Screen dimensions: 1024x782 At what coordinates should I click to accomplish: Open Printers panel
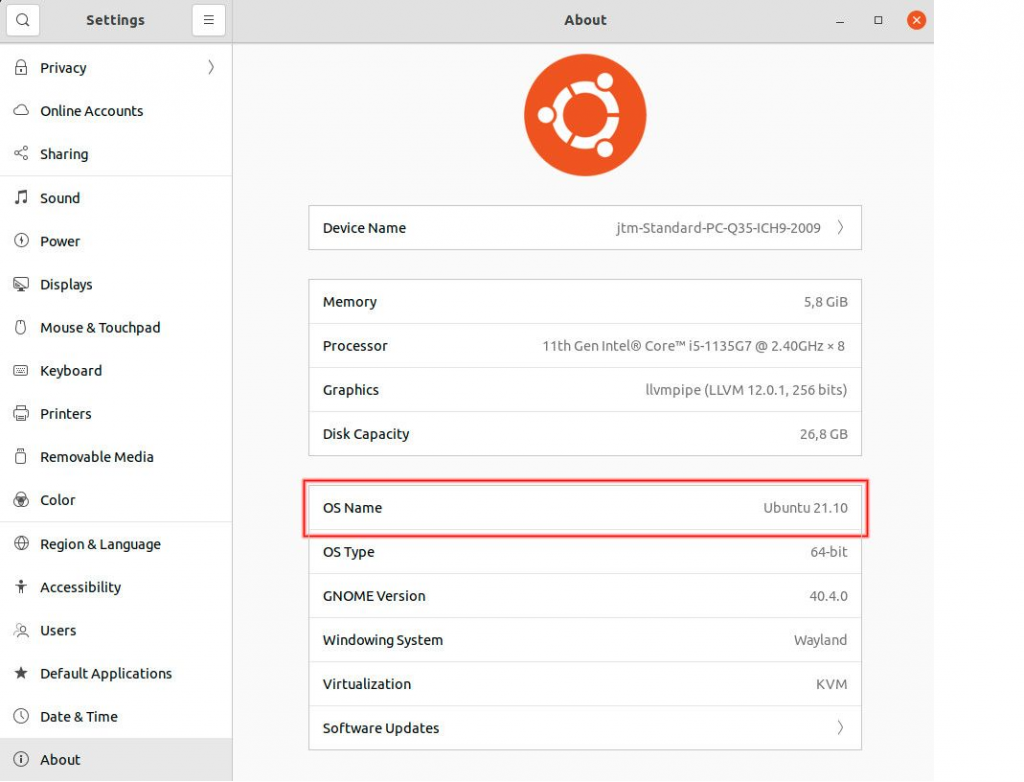(x=116, y=414)
